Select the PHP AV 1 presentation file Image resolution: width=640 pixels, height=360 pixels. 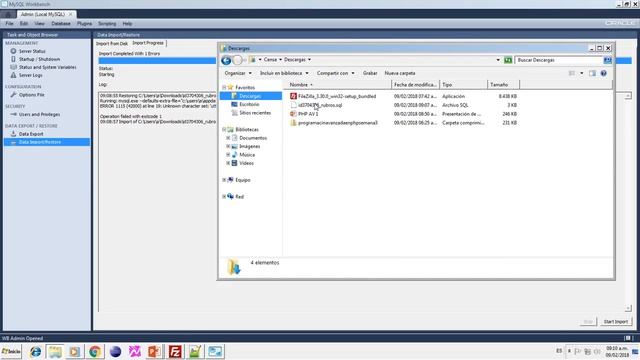coord(308,114)
